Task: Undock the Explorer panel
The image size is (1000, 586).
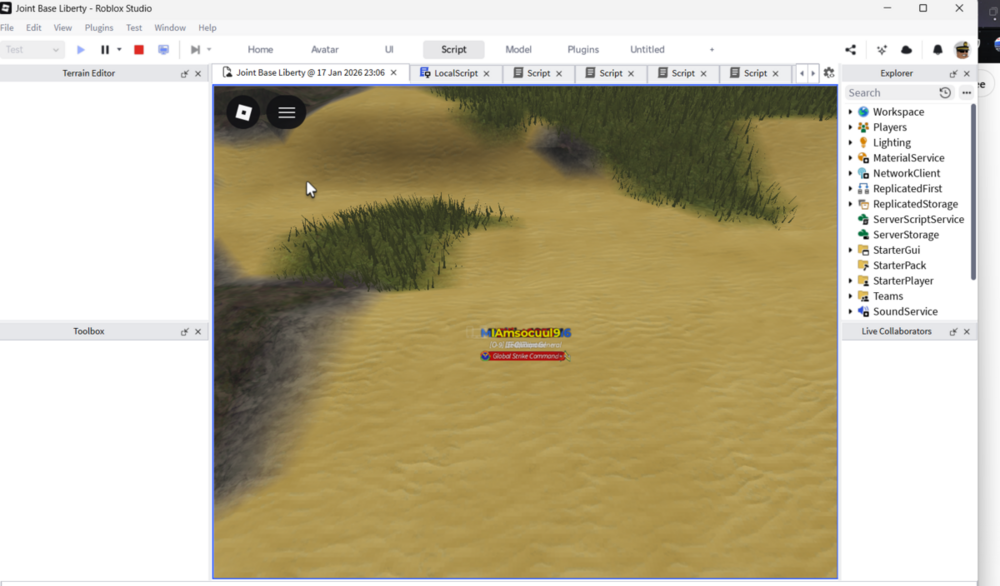Action: tap(953, 74)
